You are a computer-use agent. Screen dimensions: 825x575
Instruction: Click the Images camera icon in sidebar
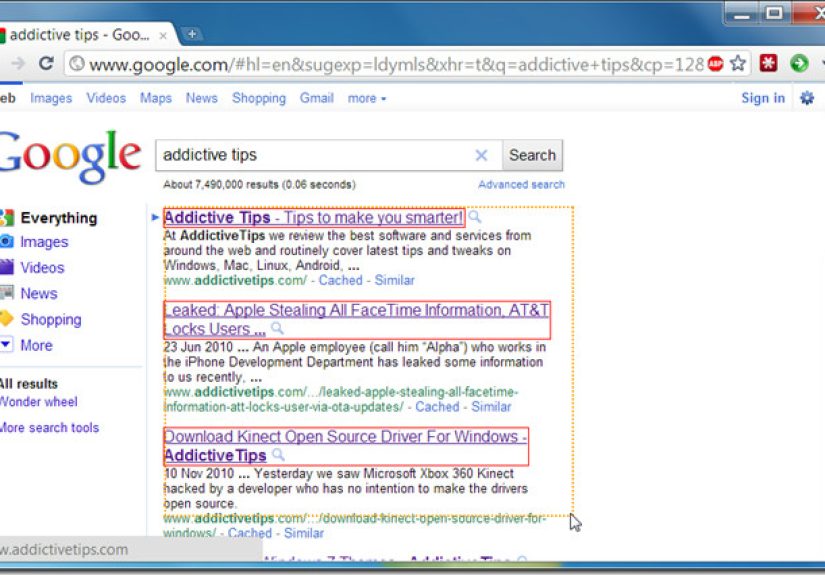point(7,241)
